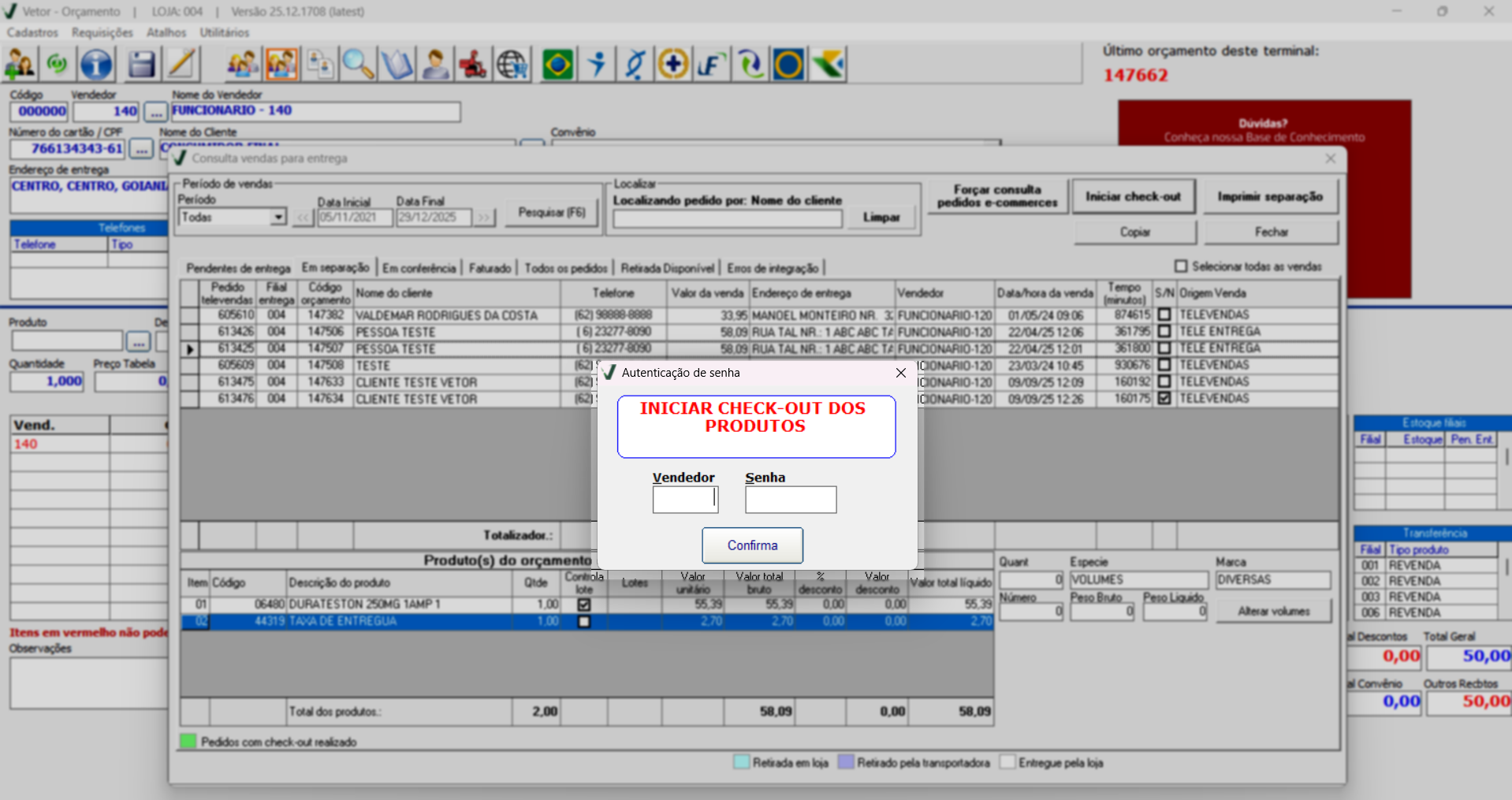
Task: Open the globe shopping cart e-commerce icon
Action: pyautogui.click(x=512, y=65)
